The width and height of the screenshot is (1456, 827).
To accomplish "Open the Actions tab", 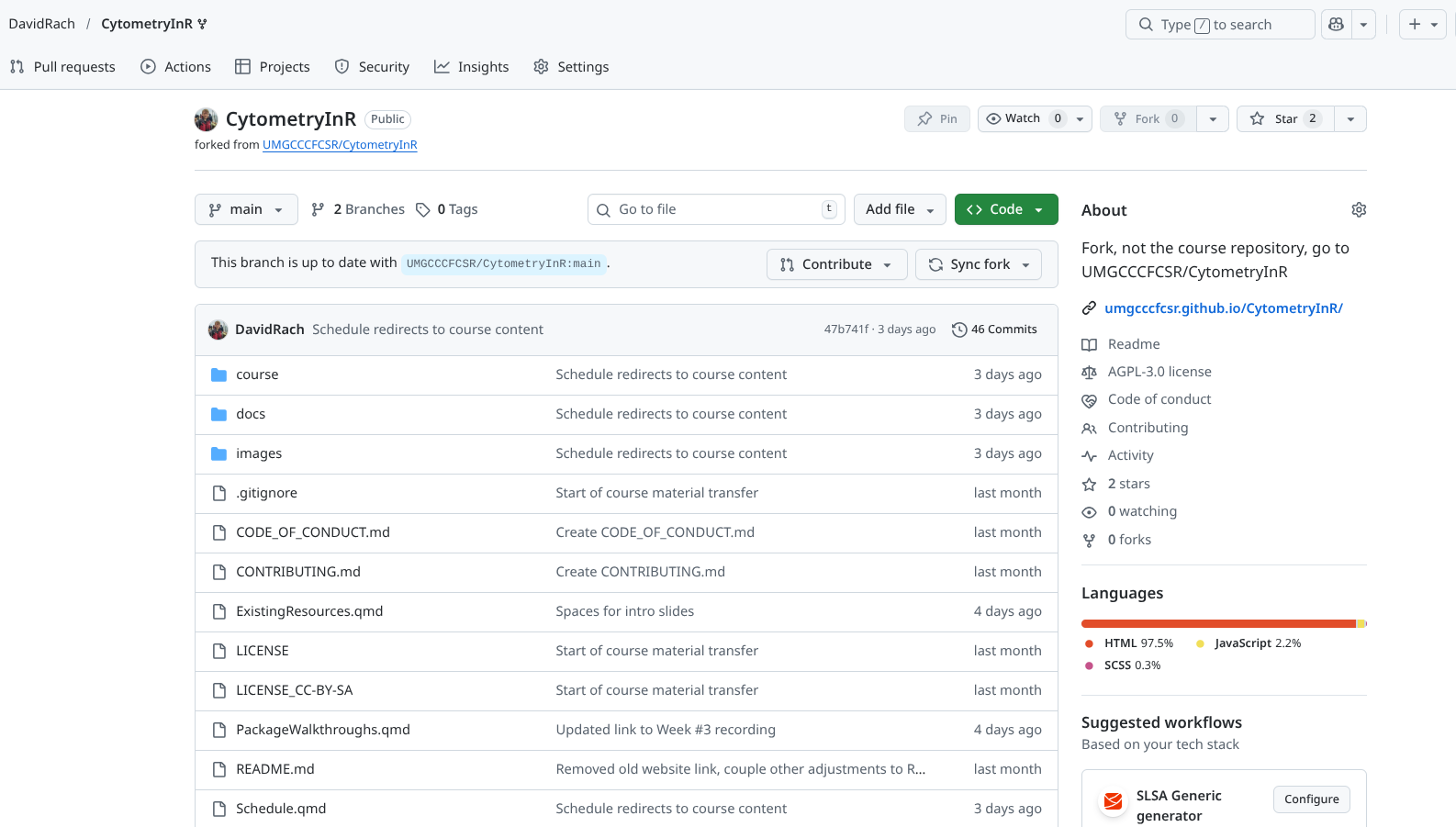I will coord(175,67).
